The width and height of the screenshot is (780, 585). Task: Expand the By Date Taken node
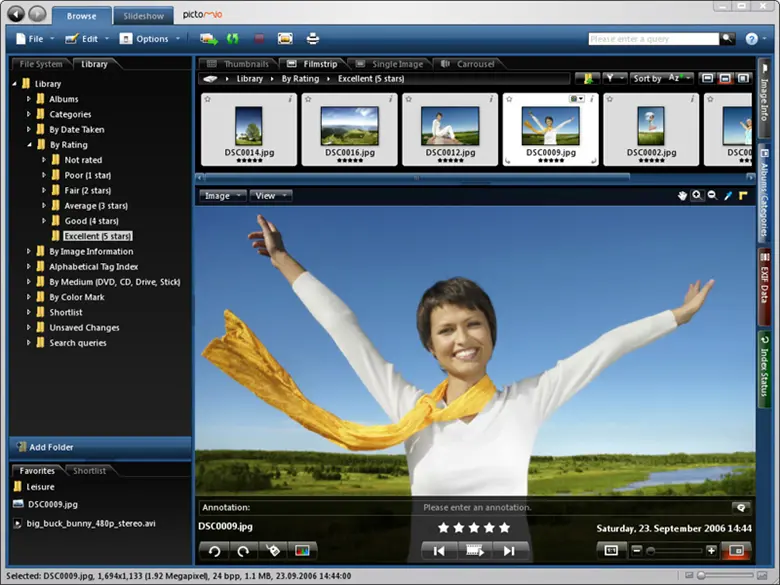tap(28, 129)
